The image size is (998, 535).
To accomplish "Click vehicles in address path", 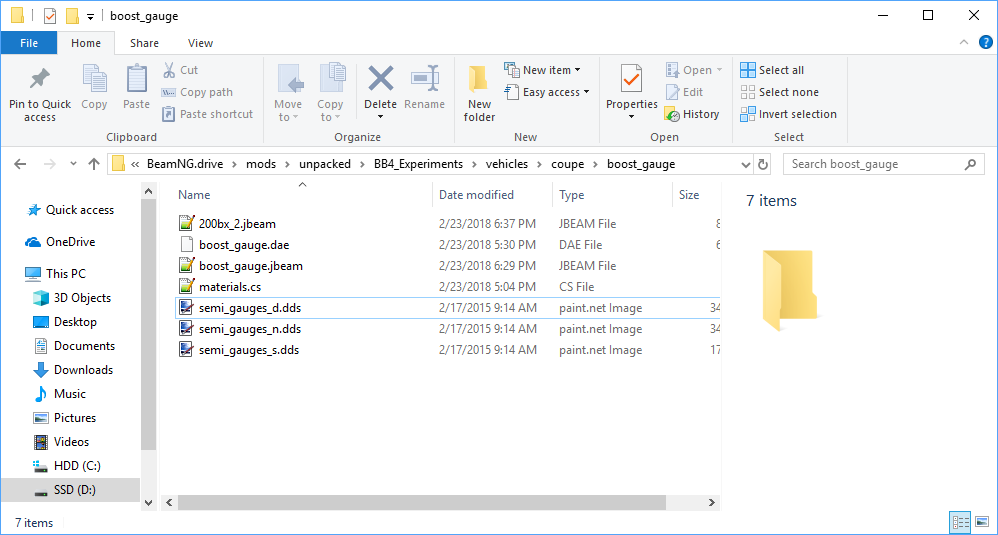I will coord(507,164).
